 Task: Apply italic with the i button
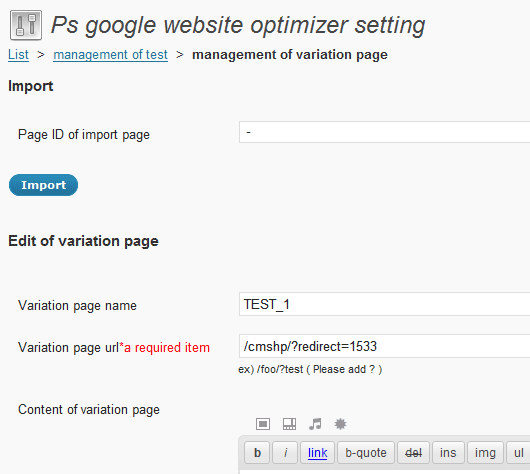[285, 452]
